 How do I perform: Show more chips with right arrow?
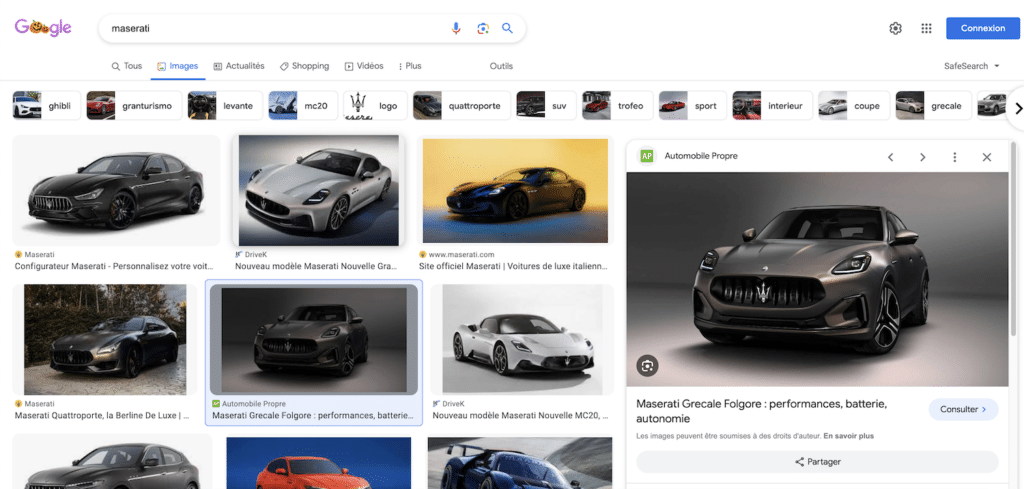click(x=1017, y=108)
